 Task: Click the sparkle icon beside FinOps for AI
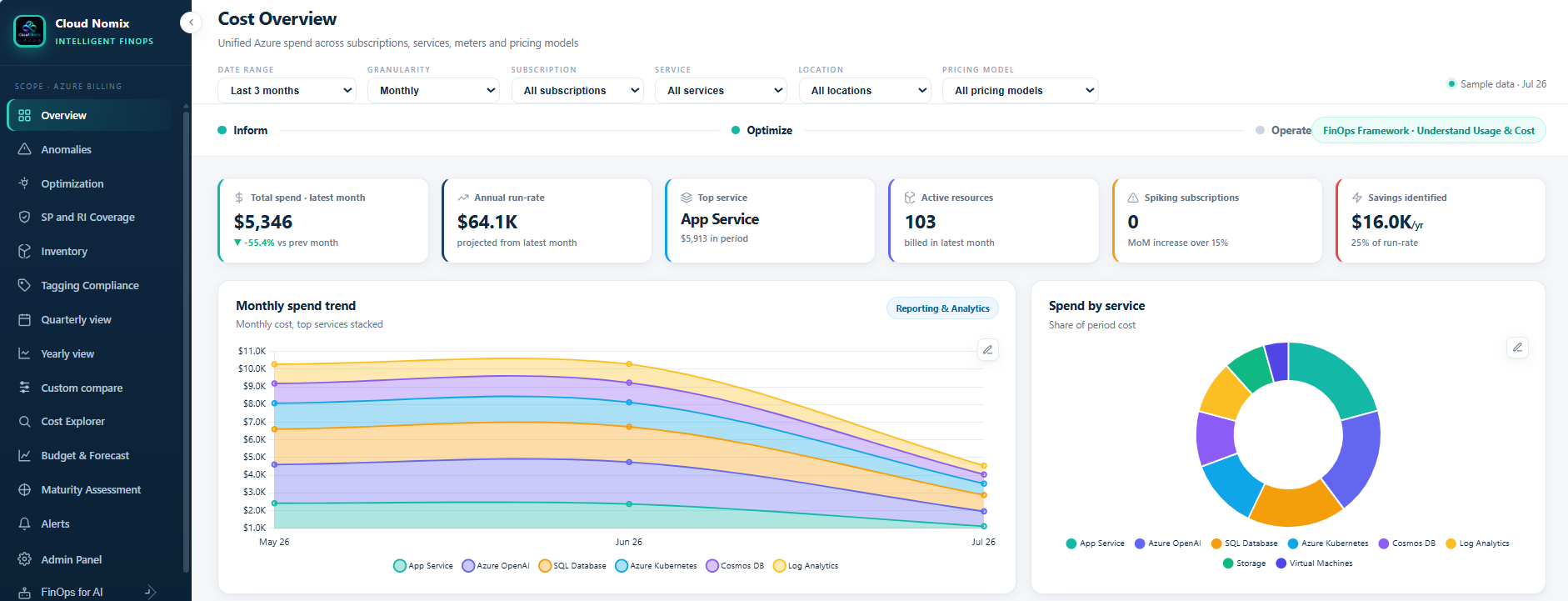[x=150, y=592]
